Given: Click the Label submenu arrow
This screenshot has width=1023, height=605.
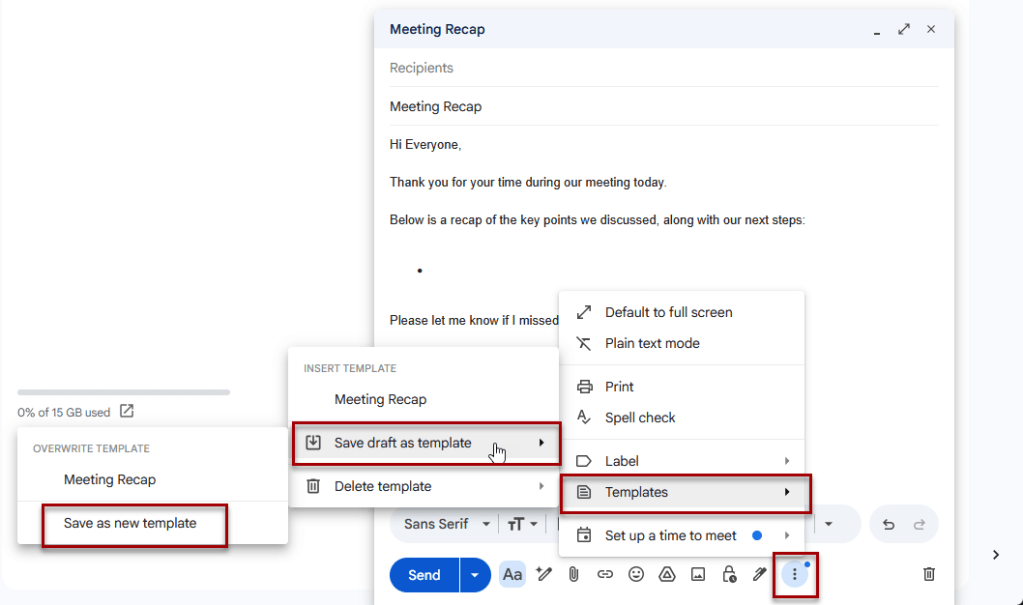Looking at the screenshot, I should pyautogui.click(x=787, y=461).
